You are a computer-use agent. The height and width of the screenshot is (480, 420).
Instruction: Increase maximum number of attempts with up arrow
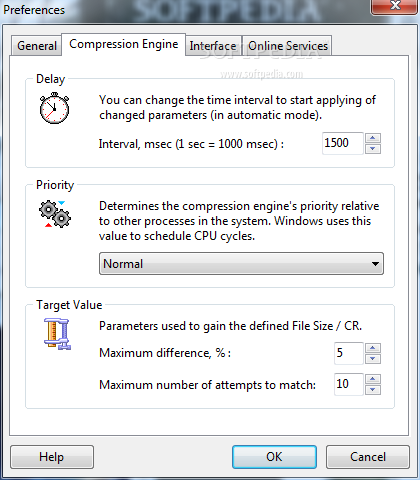coord(373,379)
